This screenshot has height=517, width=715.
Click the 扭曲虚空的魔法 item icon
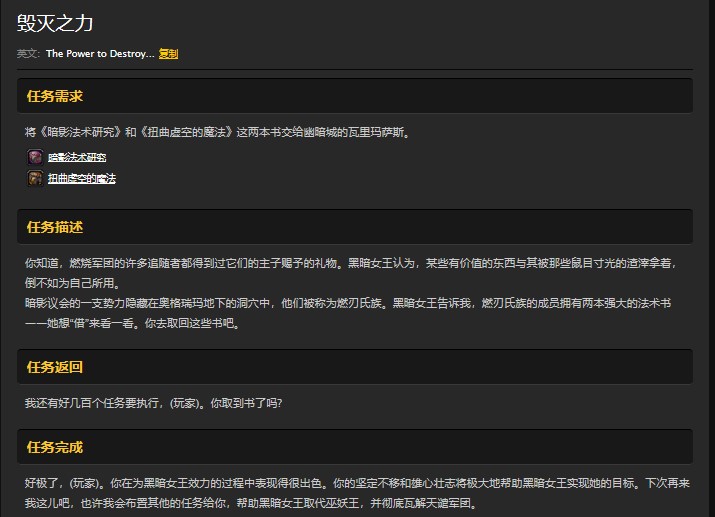[x=35, y=178]
